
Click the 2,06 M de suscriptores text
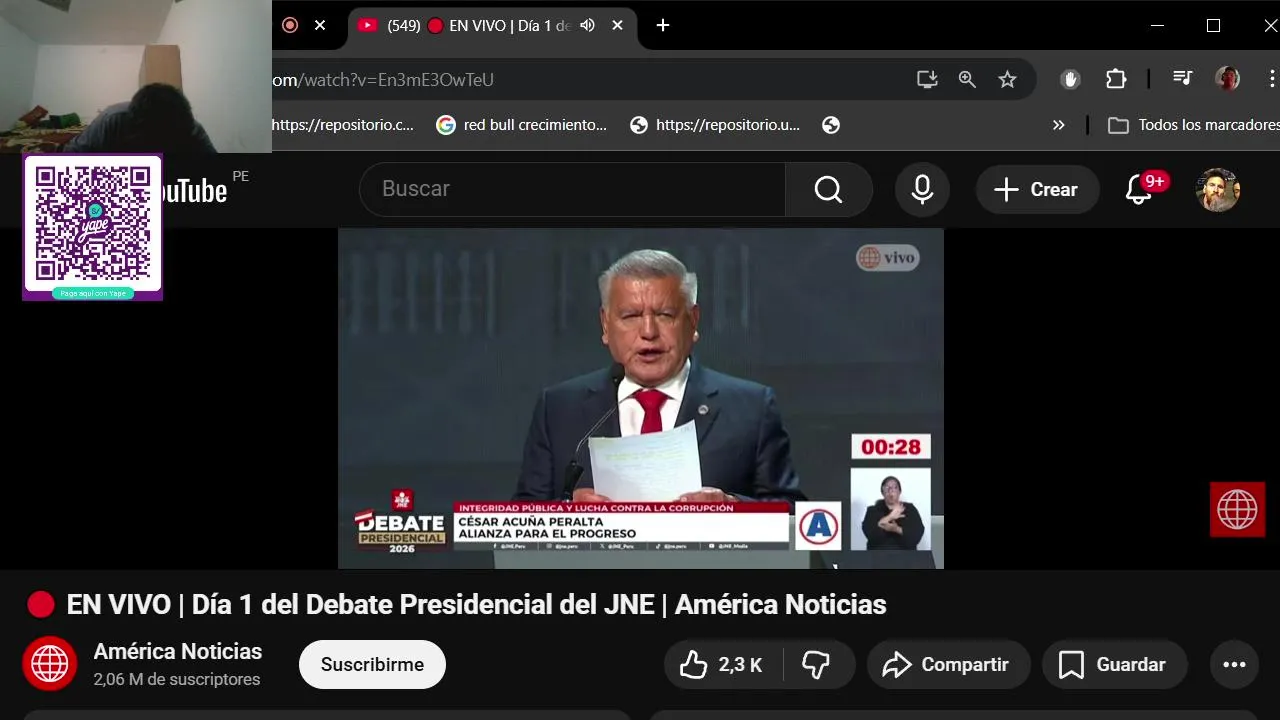pos(177,679)
